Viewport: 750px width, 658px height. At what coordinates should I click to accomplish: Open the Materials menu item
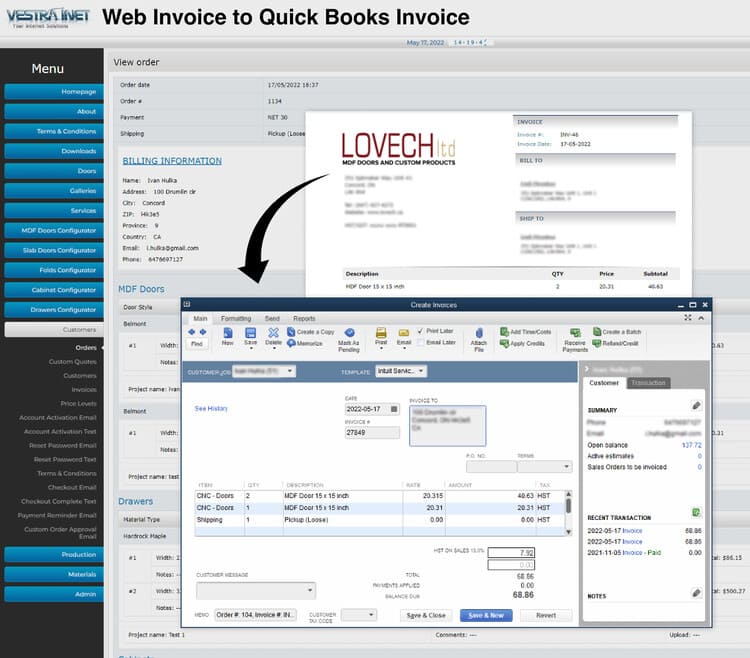(x=54, y=574)
